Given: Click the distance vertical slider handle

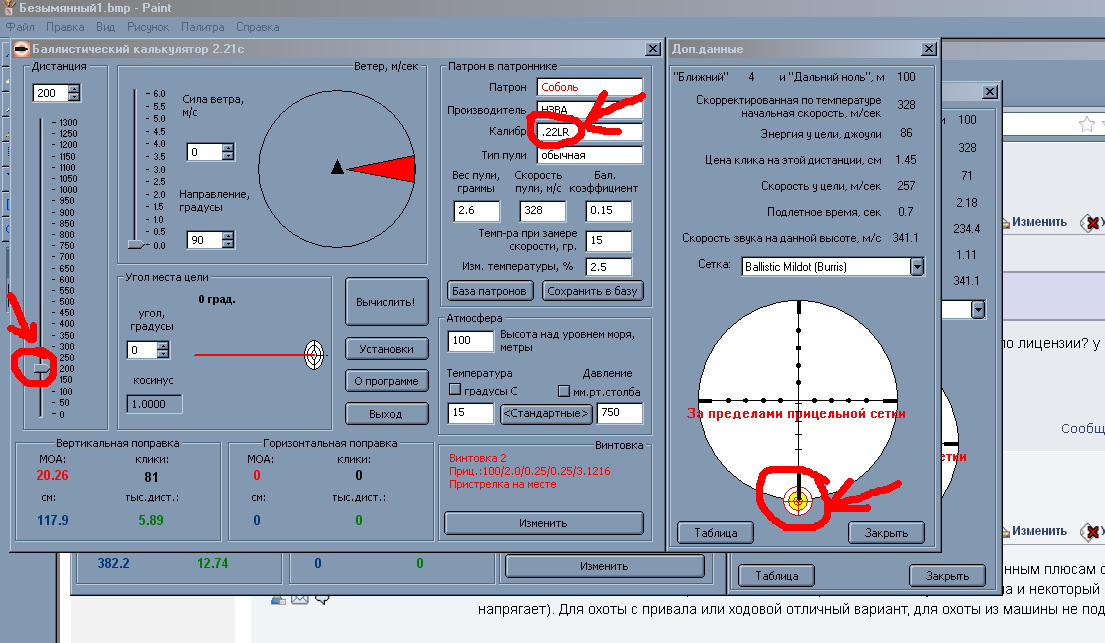Looking at the screenshot, I should 41,367.
